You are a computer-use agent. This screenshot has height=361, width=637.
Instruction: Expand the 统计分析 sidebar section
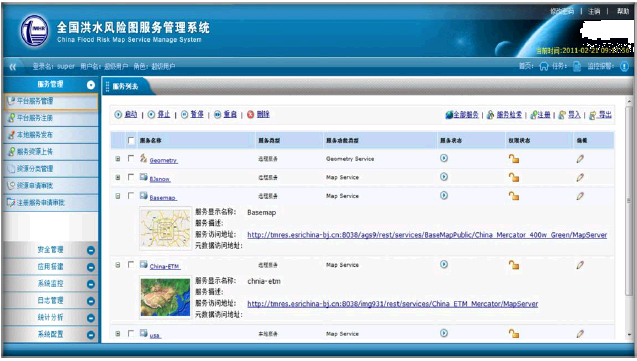click(91, 318)
